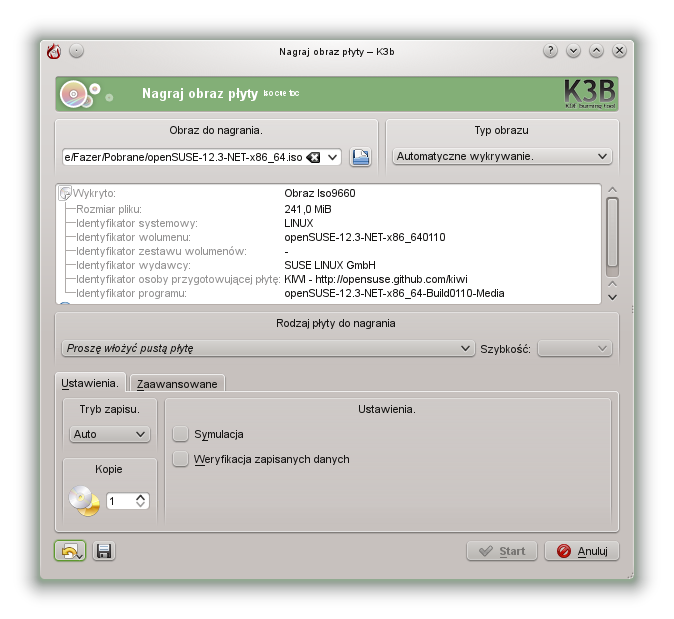The image size is (674, 619).
Task: Enable Weryfikacja zapisanych danych checkbox
Action: point(181,459)
